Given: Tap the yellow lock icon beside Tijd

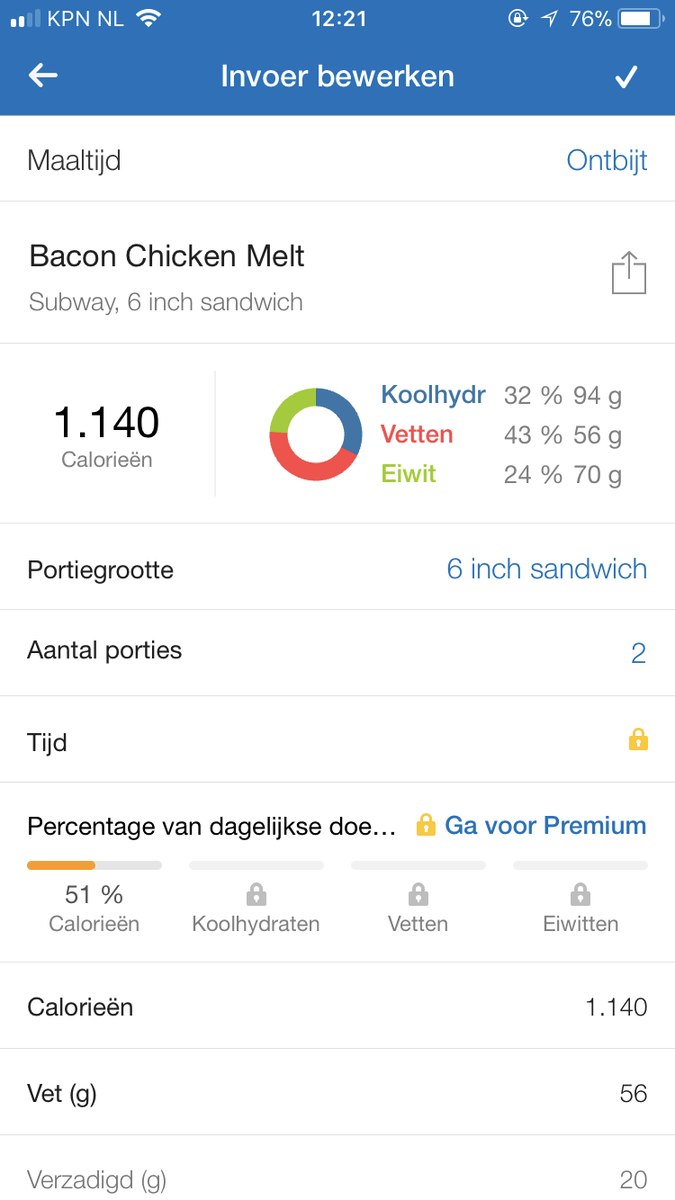Looking at the screenshot, I should point(638,740).
